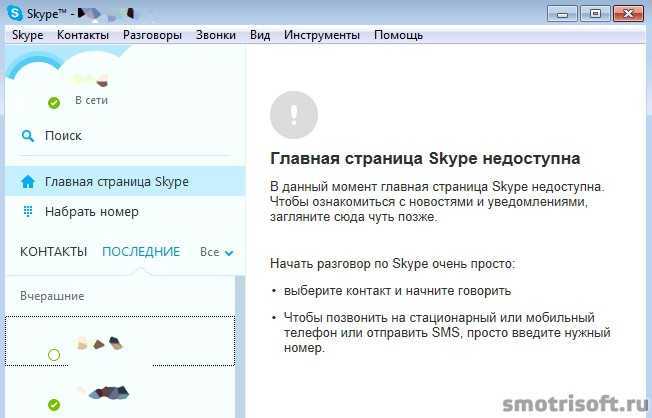Click the hollow away status circle icon
652x418 pixels.
54,355
